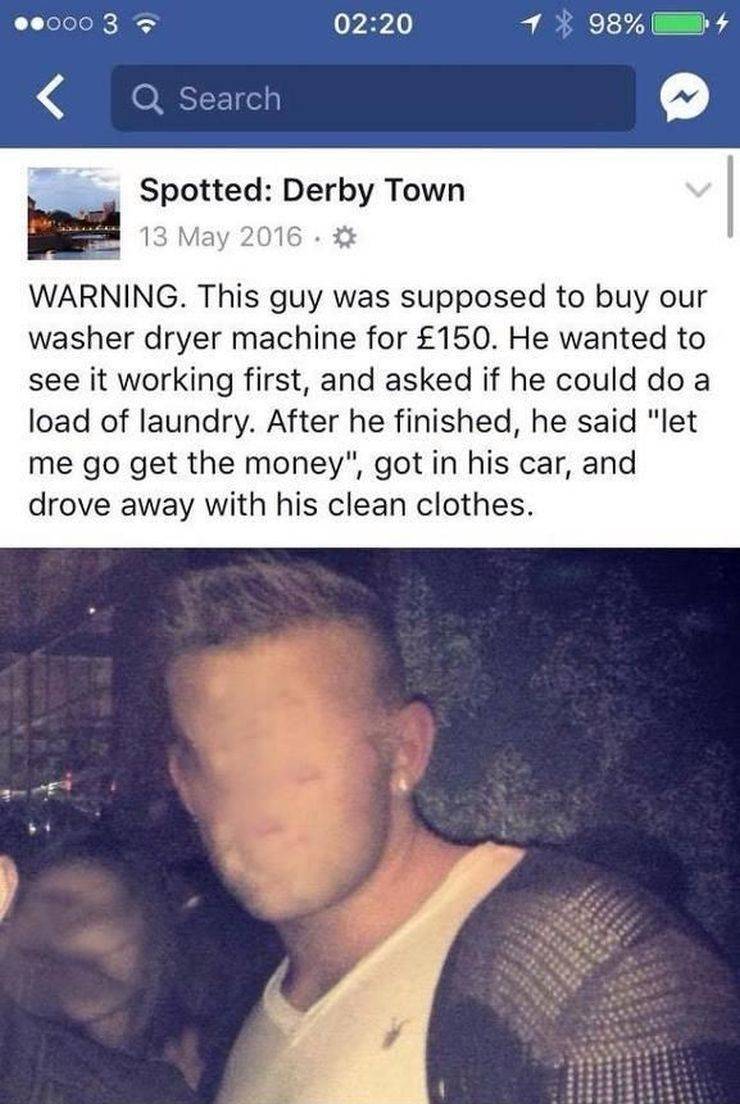Expand the post options chevron
The height and width of the screenshot is (1104, 740).
(x=698, y=189)
